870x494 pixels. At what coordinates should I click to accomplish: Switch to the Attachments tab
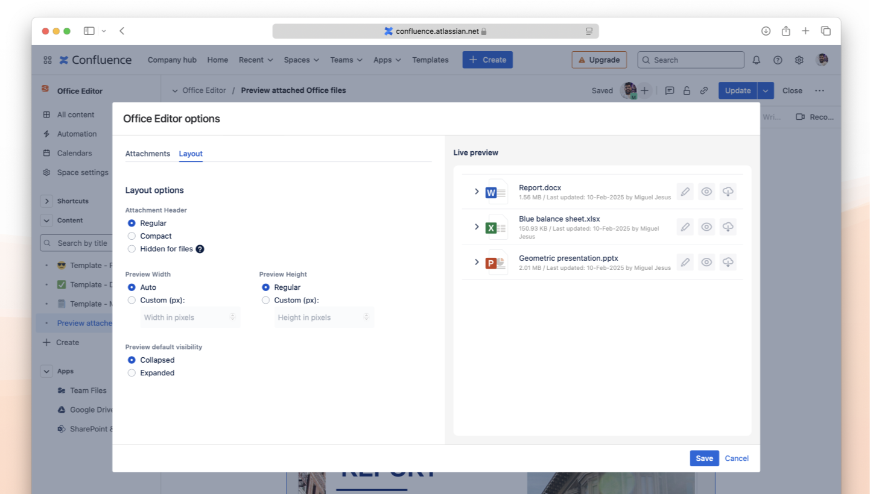coord(147,154)
